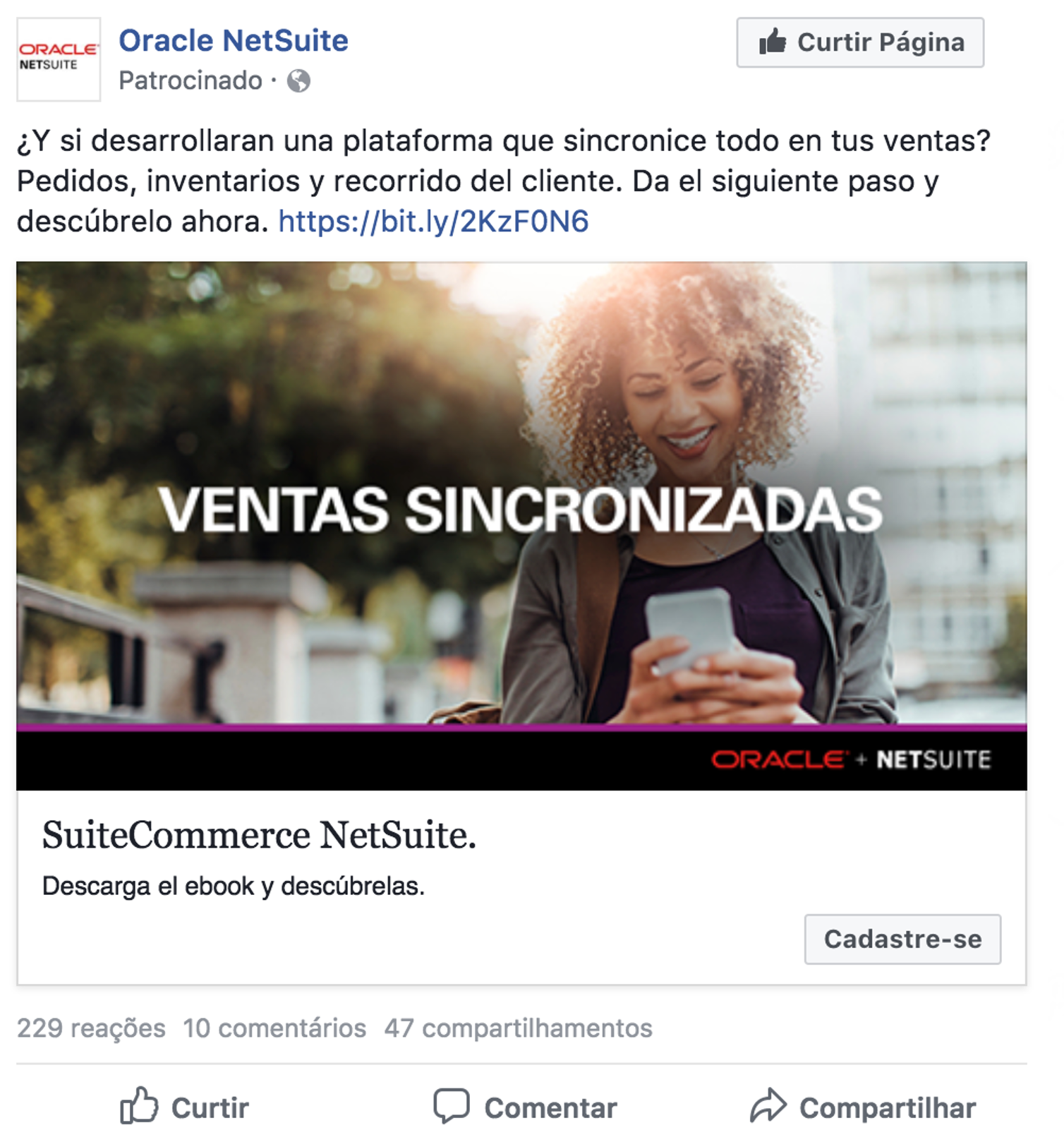
Task: Click the Compartilhar label text
Action: coord(888,1108)
